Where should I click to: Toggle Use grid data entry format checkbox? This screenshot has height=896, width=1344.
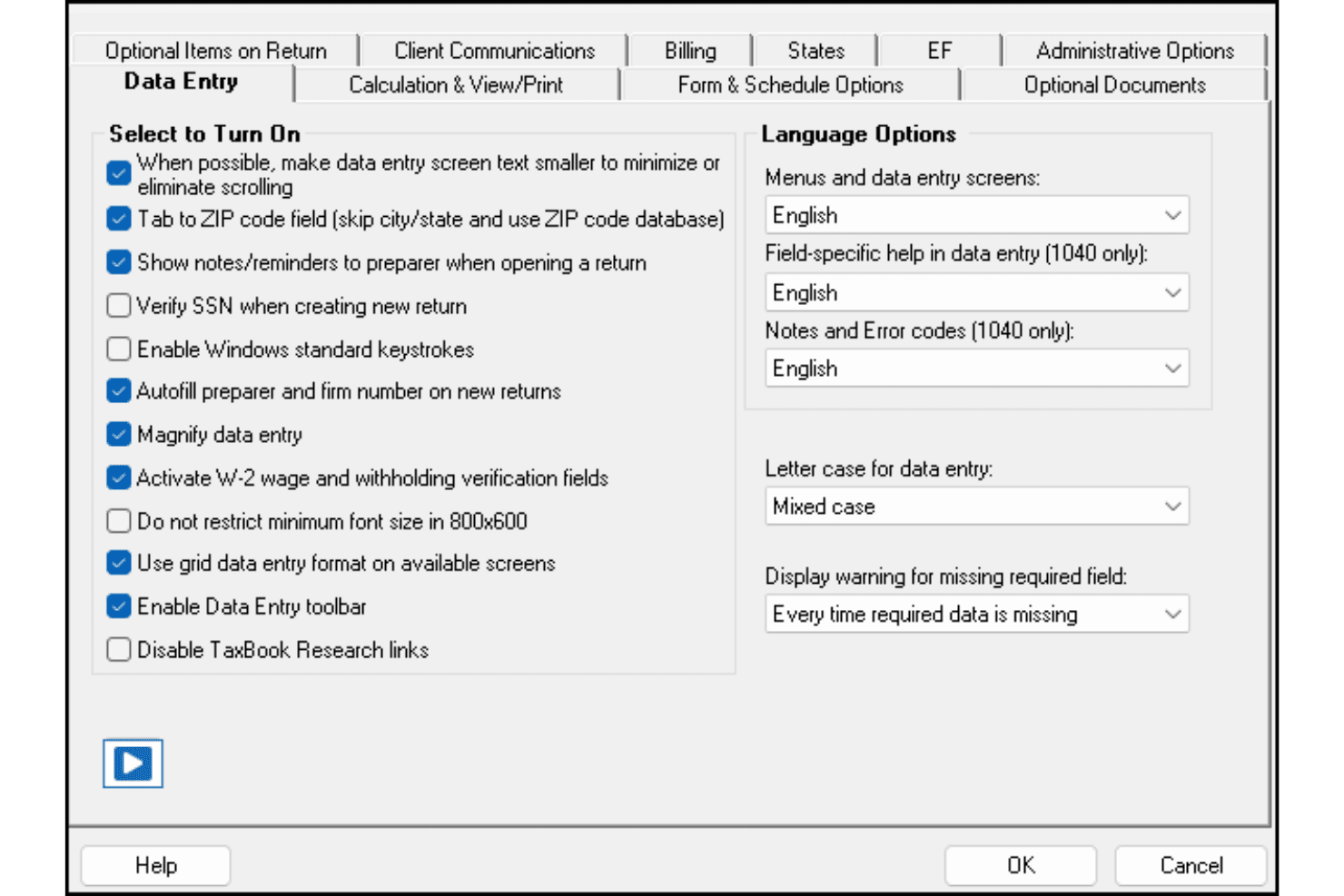pyautogui.click(x=119, y=563)
